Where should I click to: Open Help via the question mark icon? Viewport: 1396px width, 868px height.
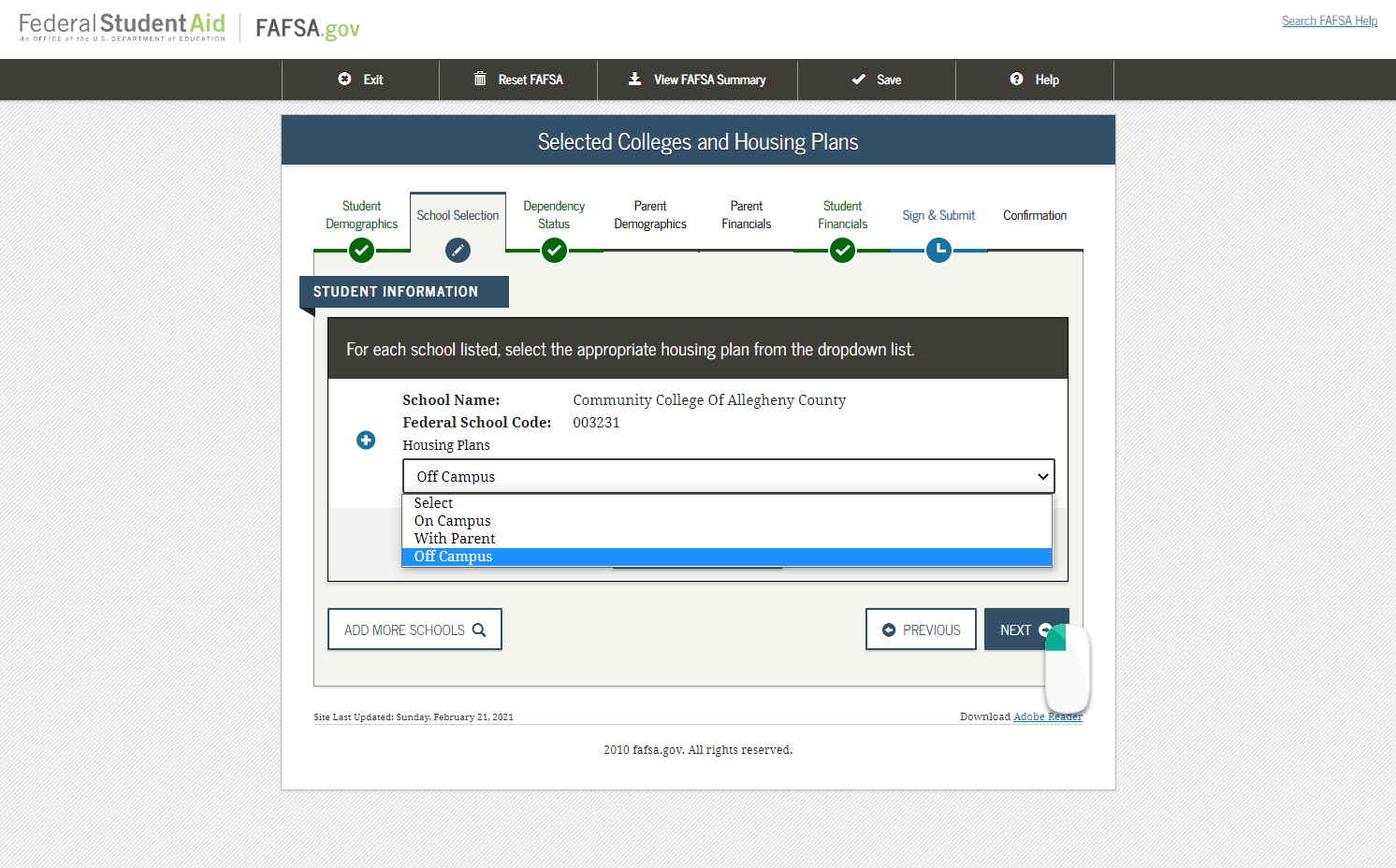[x=1016, y=80]
